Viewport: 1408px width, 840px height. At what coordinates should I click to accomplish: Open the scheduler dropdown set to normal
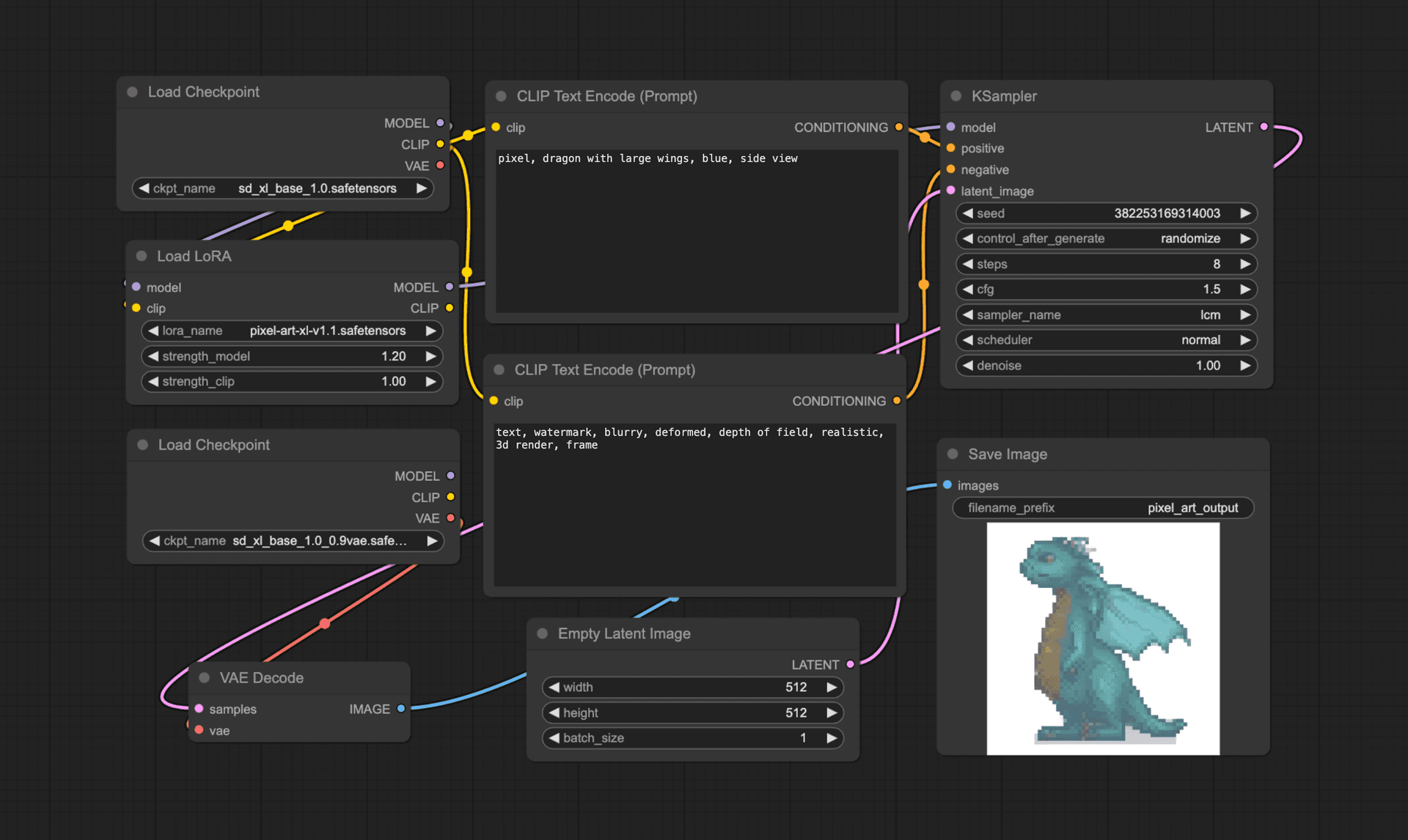(1107, 340)
